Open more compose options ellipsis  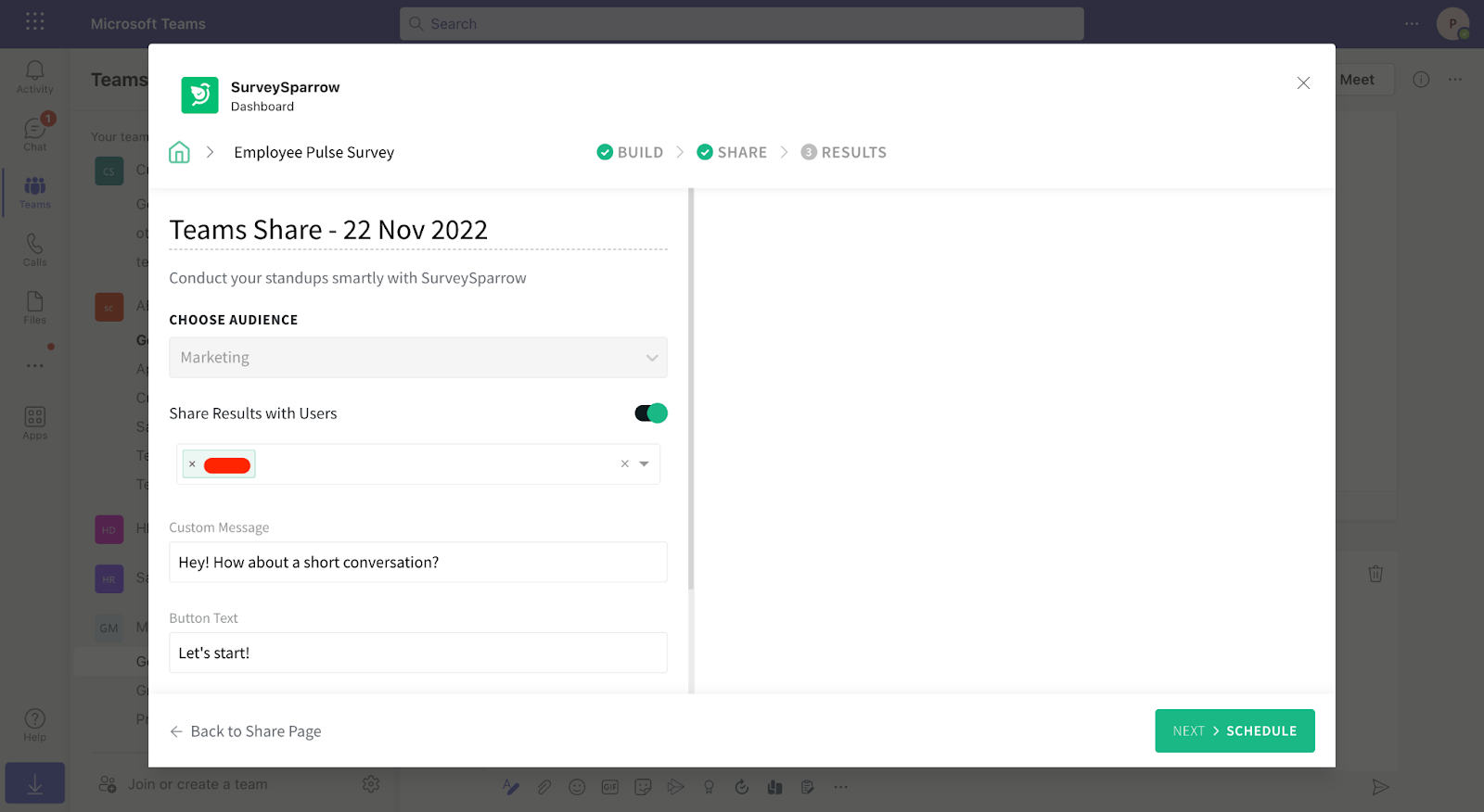840,787
